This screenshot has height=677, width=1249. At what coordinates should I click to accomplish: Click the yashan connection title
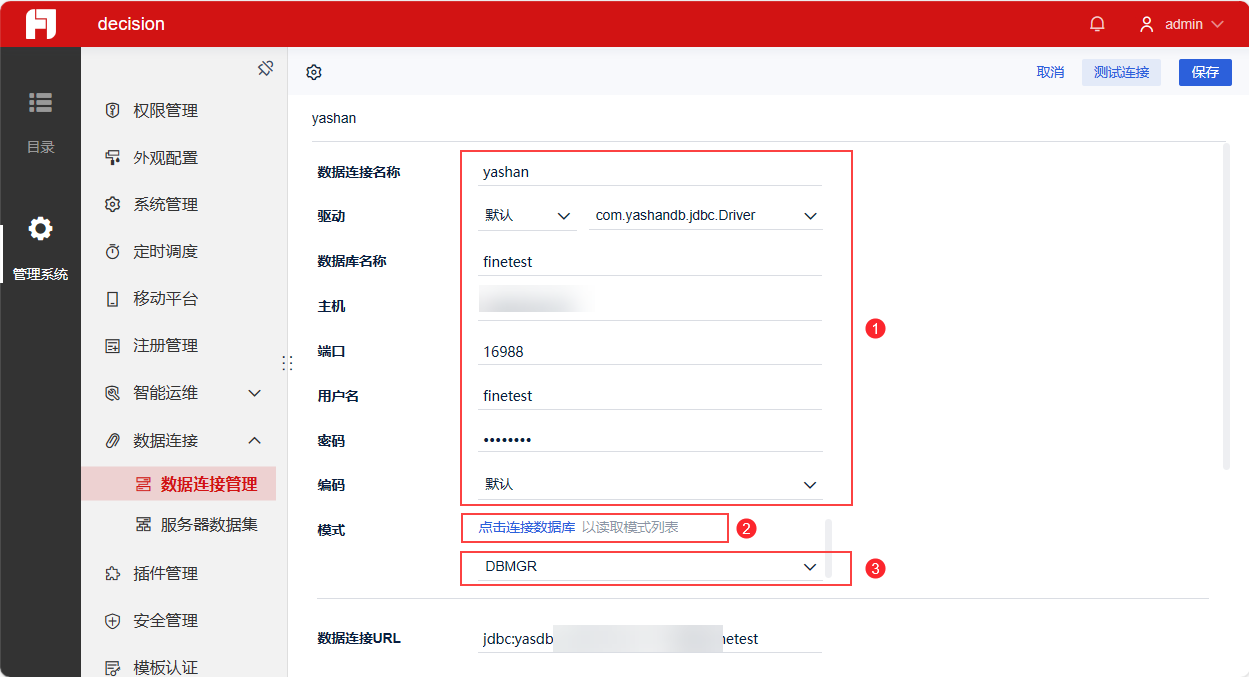pos(334,118)
